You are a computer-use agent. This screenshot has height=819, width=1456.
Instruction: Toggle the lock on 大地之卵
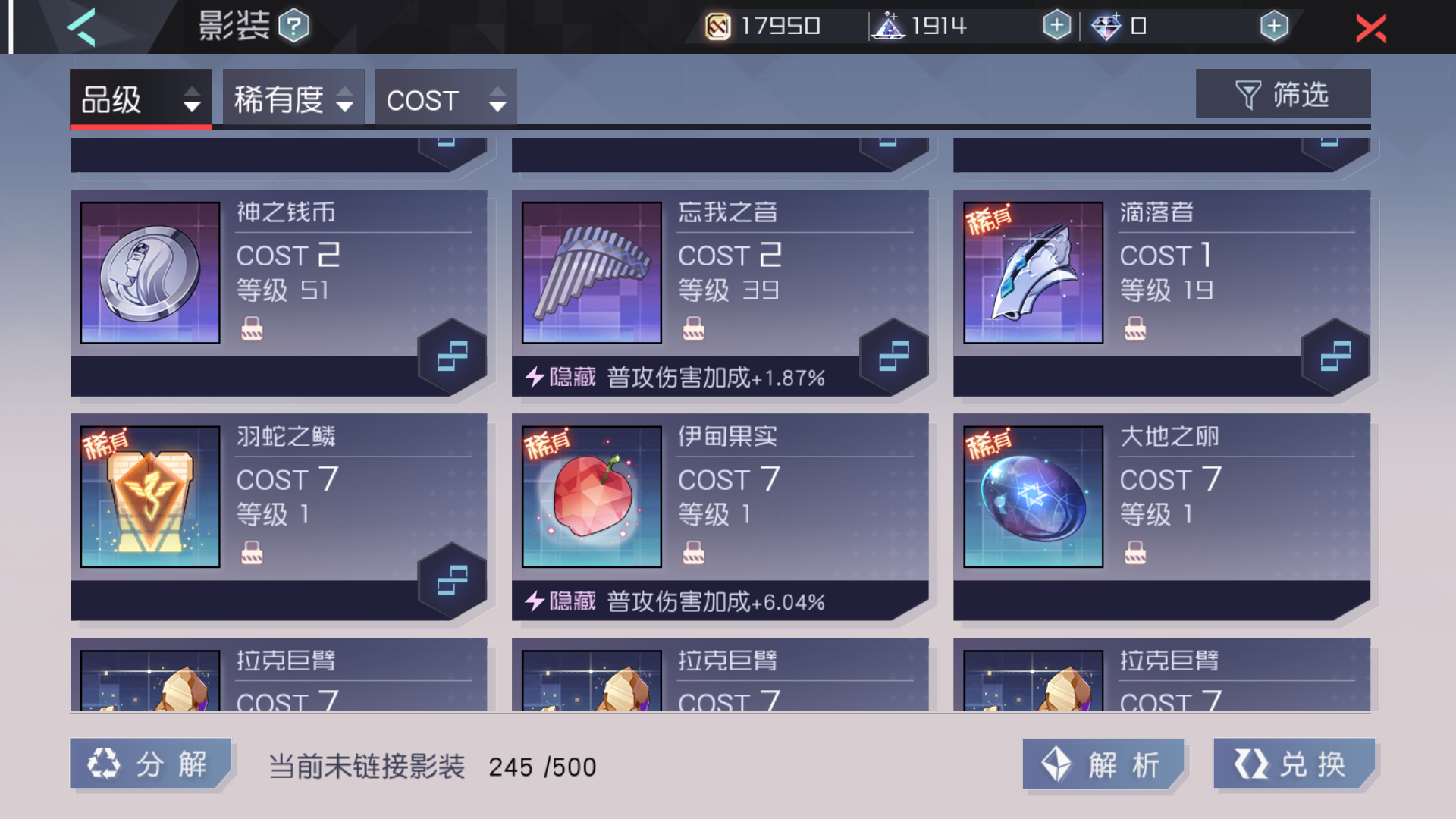(x=1135, y=553)
